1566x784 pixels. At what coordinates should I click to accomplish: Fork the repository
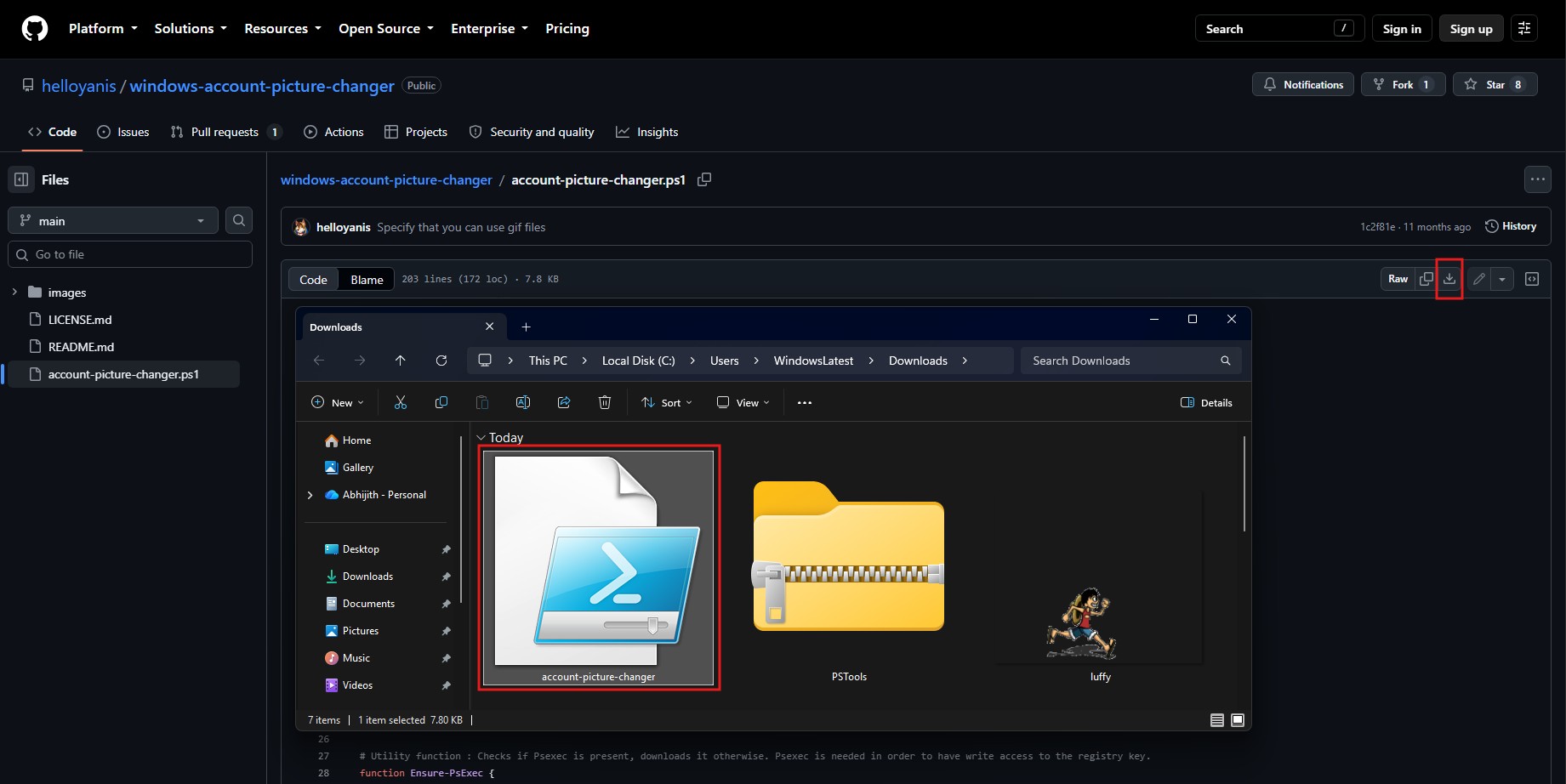coord(1403,84)
